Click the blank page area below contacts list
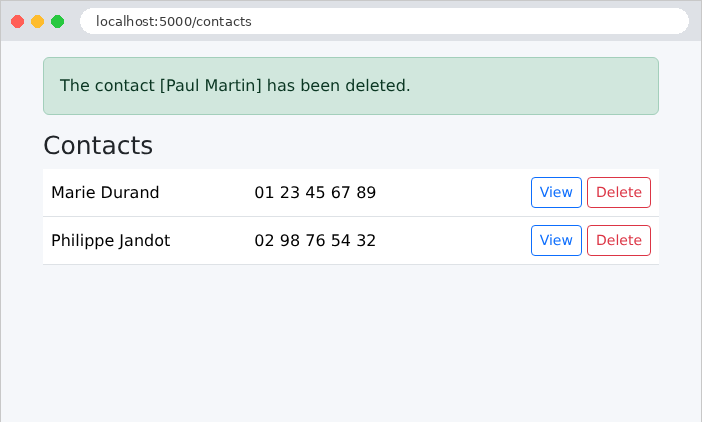Image resolution: width=702 pixels, height=422 pixels. [x=351, y=340]
